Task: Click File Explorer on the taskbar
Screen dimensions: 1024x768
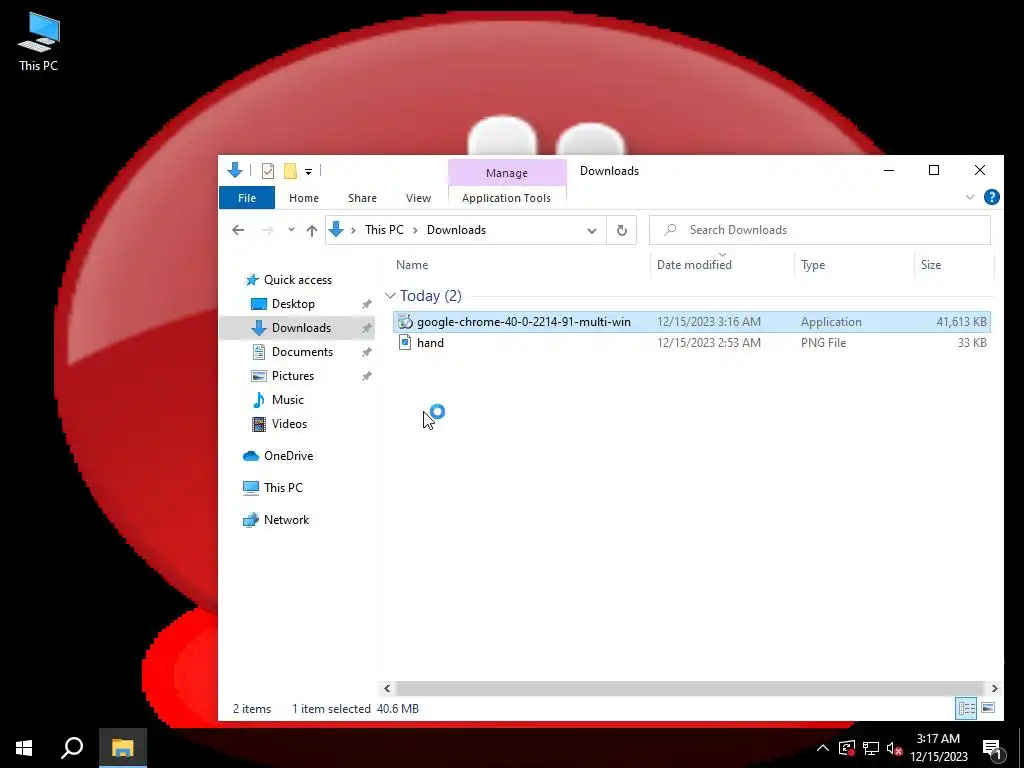Action: 122,748
